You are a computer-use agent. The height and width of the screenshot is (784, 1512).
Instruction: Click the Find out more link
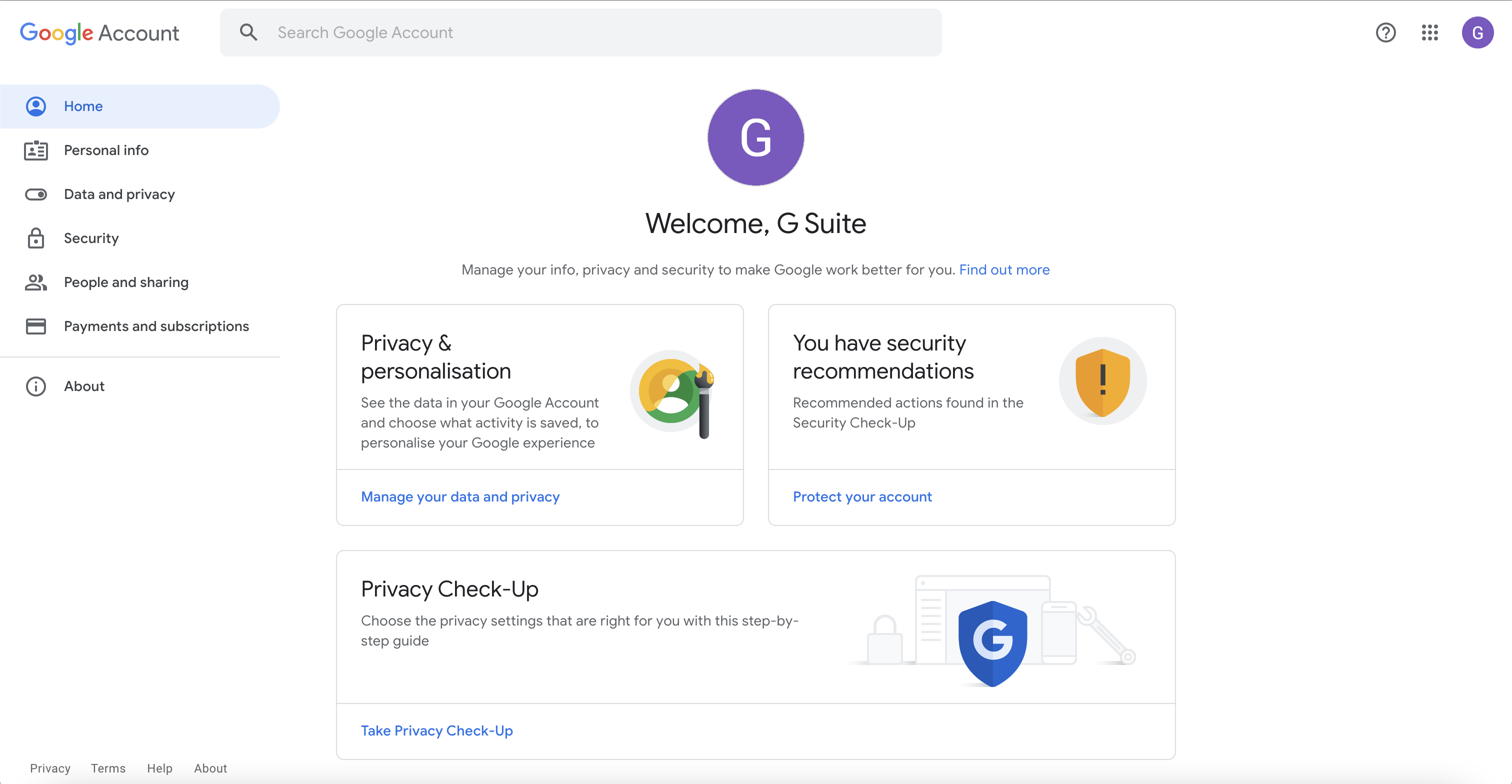tap(1003, 270)
